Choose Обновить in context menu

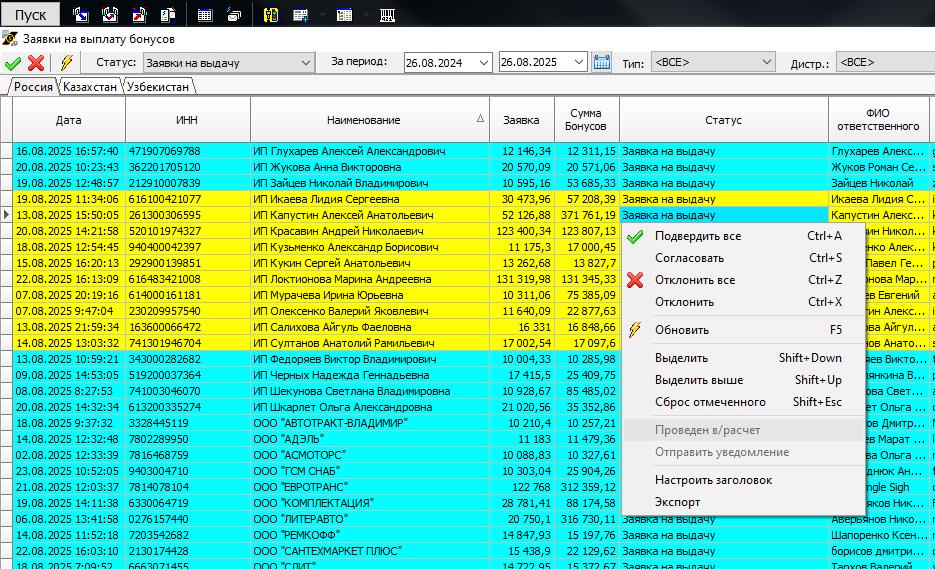coord(744,330)
